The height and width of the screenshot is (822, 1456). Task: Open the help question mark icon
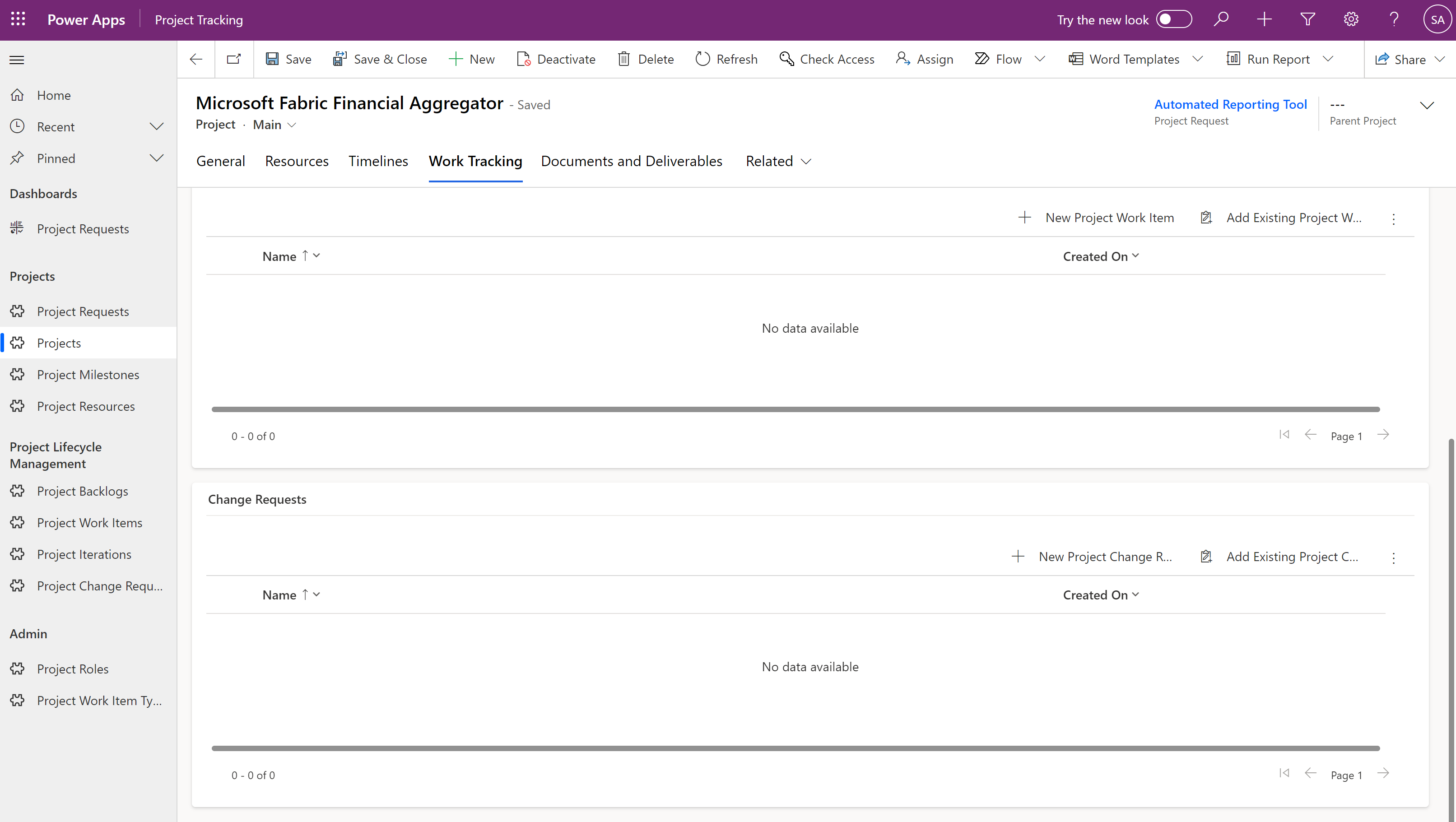tap(1395, 19)
